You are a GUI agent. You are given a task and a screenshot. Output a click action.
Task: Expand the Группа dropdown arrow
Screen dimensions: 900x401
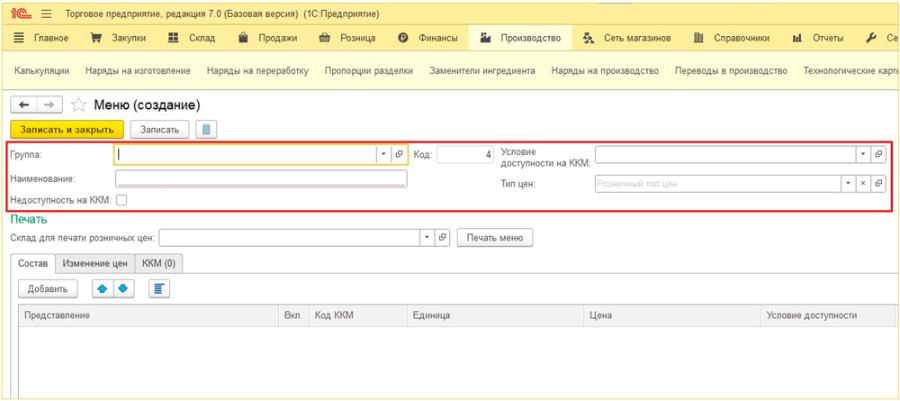click(x=383, y=154)
